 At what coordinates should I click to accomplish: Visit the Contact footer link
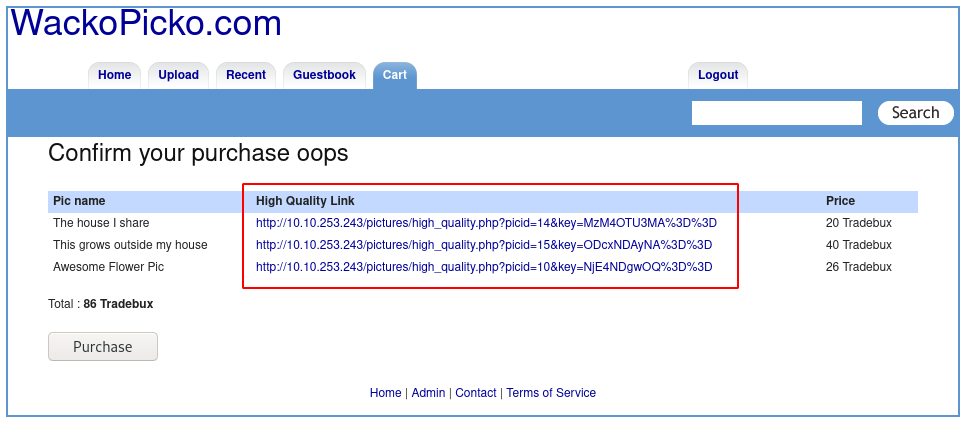tap(475, 393)
